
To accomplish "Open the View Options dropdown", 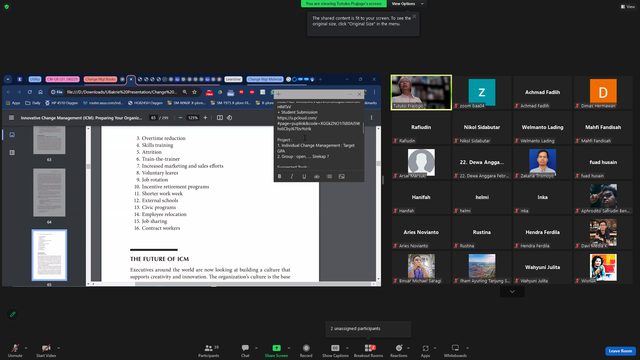I will click(x=407, y=4).
